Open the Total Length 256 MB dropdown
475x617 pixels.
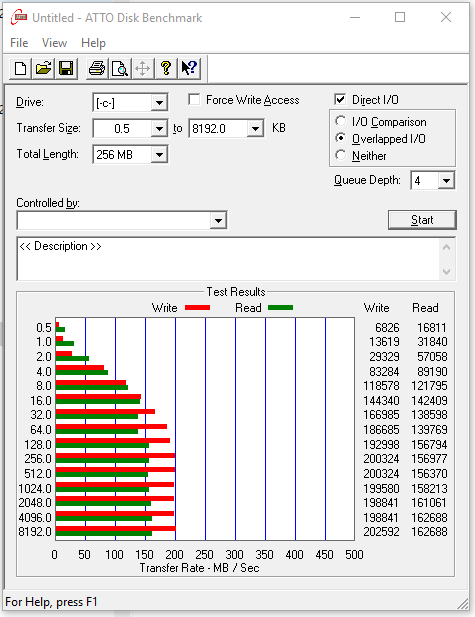coord(159,155)
